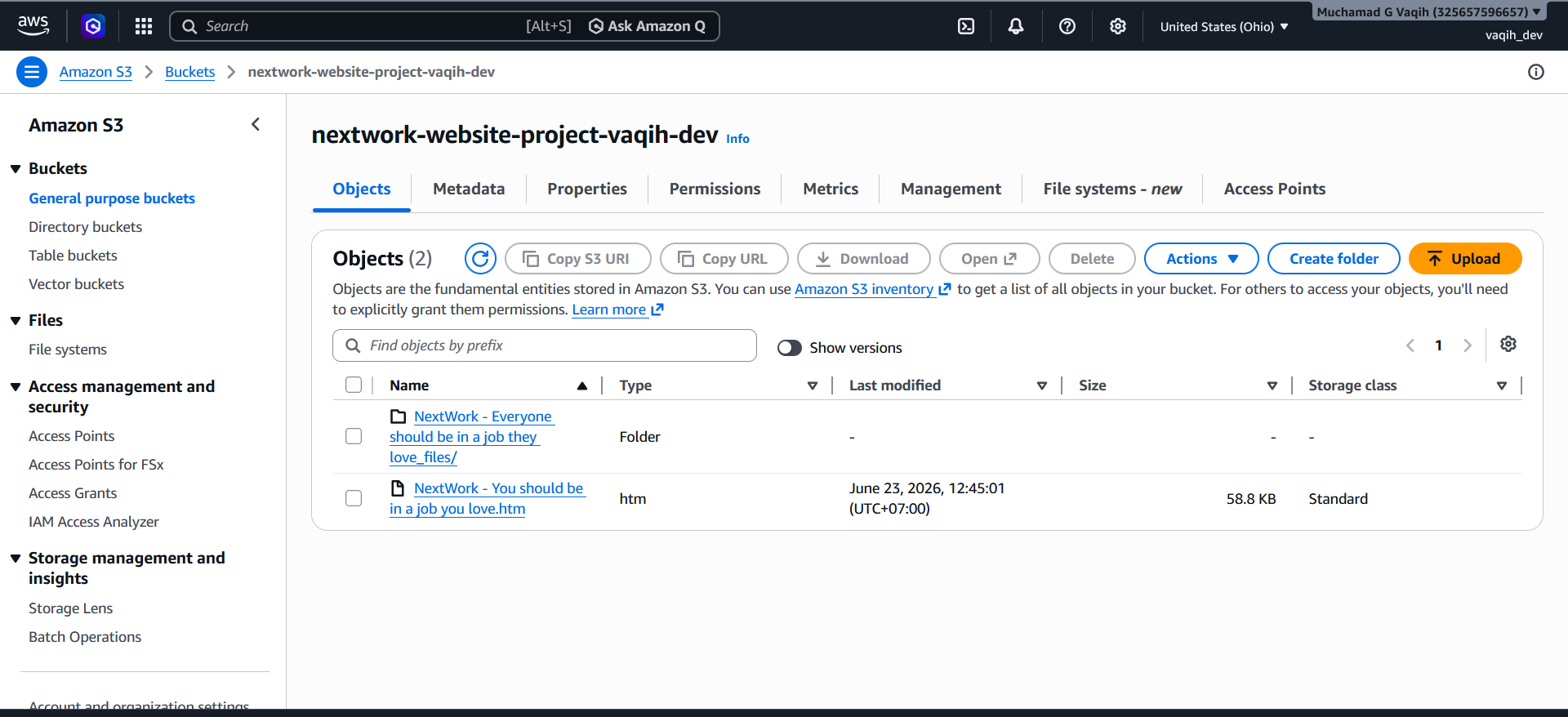Switch to the Permissions tab
Image resolution: width=1568 pixels, height=717 pixels.
pyautogui.click(x=715, y=189)
